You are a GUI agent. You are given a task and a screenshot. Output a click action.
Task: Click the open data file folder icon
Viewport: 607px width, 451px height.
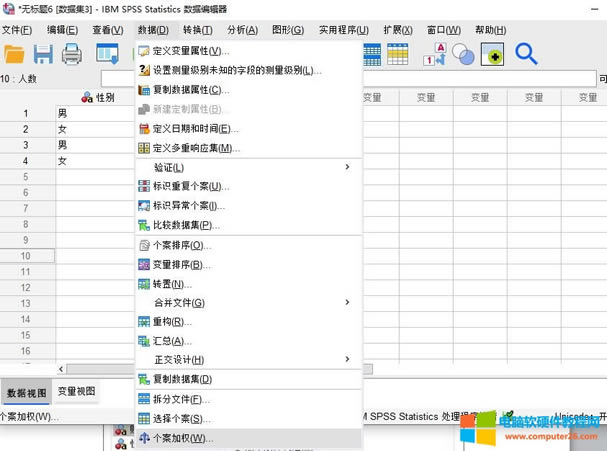coord(14,54)
